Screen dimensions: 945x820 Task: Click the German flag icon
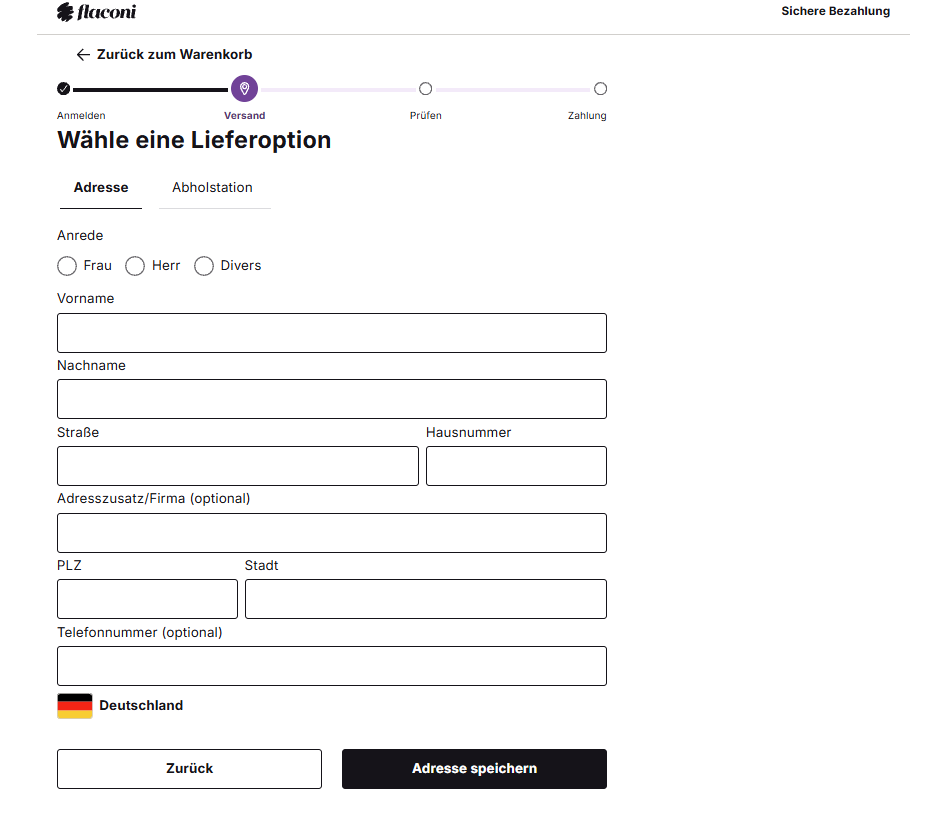coord(75,706)
